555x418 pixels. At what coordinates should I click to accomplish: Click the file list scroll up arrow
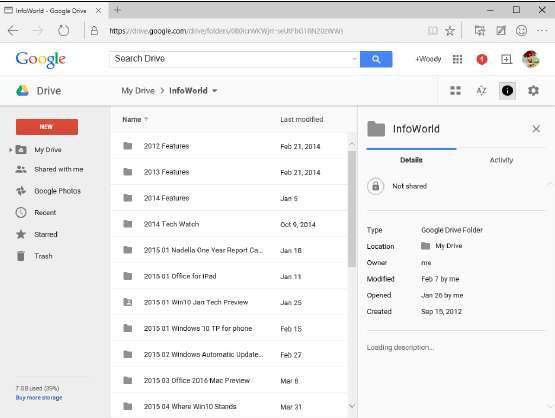point(351,144)
